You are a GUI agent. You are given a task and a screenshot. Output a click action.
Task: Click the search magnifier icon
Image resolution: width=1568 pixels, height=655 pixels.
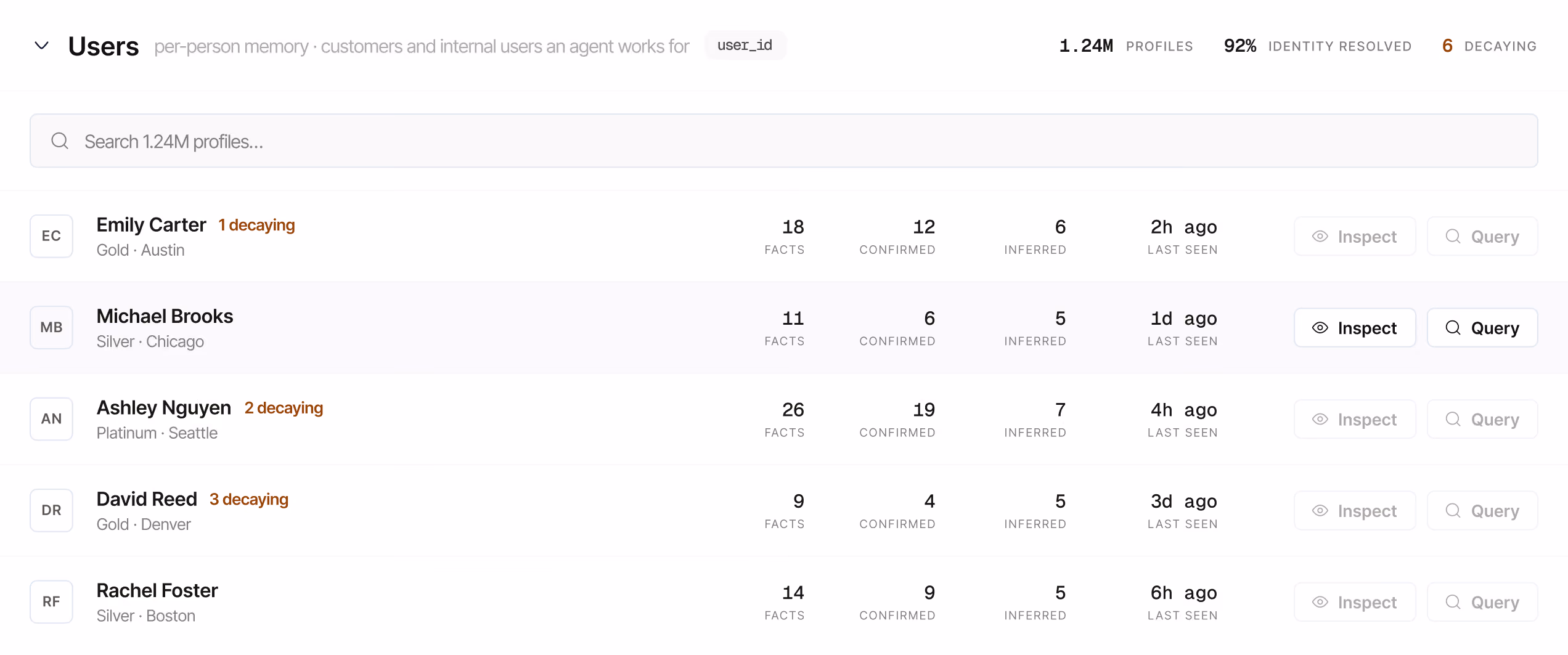coord(60,141)
